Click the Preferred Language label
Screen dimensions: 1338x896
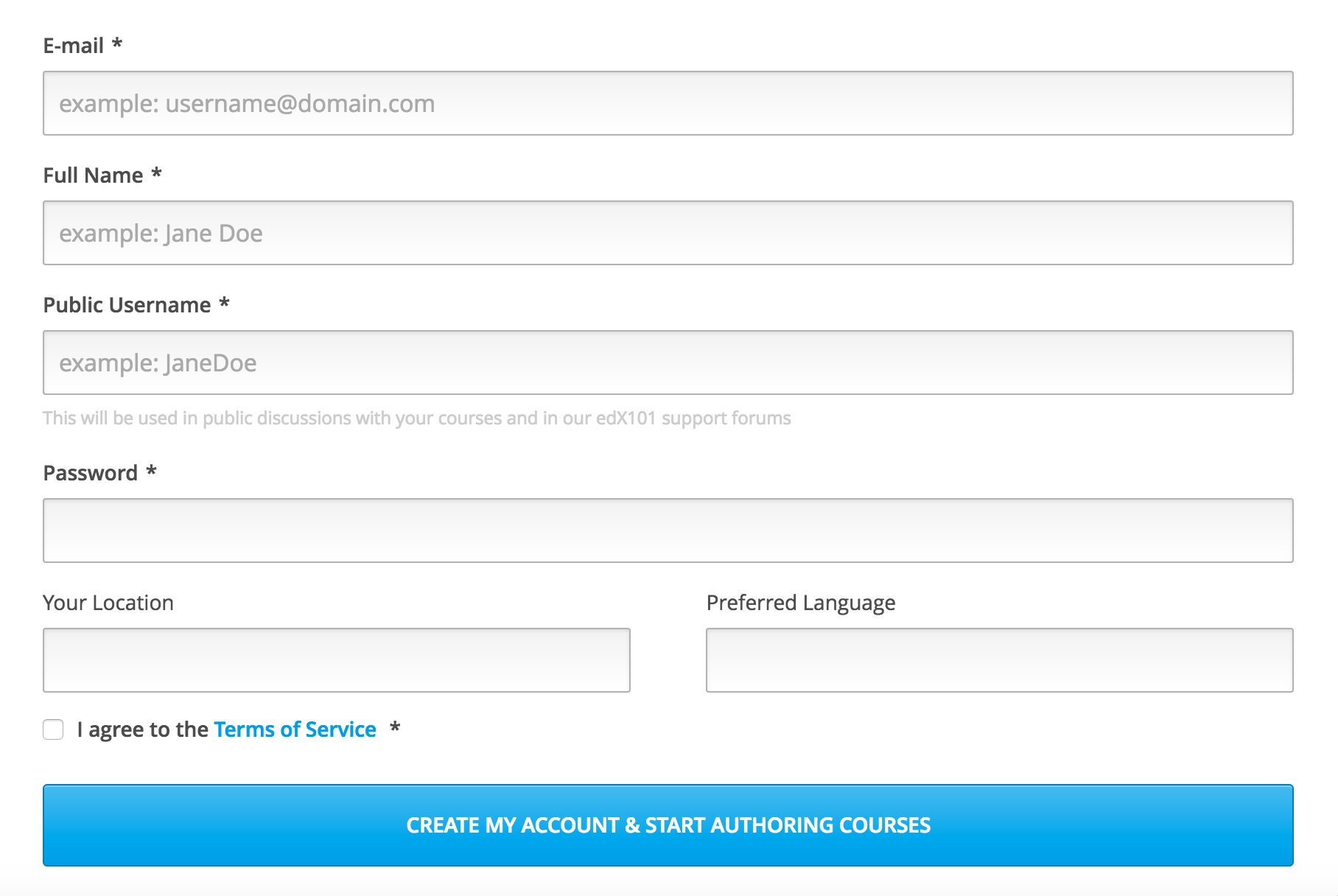point(801,603)
